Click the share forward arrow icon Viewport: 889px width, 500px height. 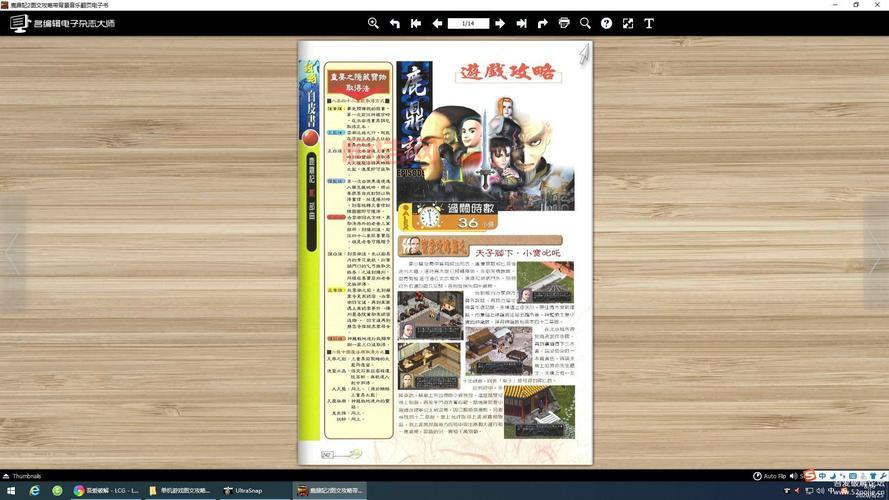[542, 23]
